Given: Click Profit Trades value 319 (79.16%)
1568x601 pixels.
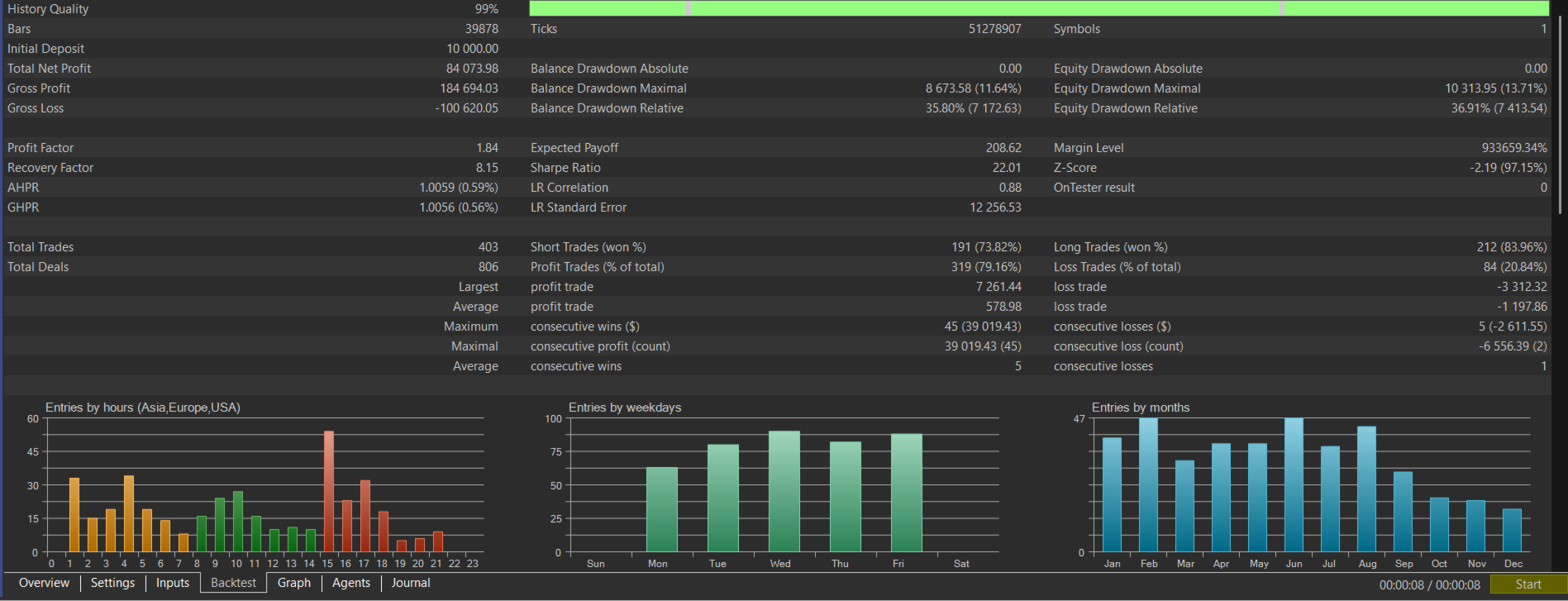Looking at the screenshot, I should point(986,267).
